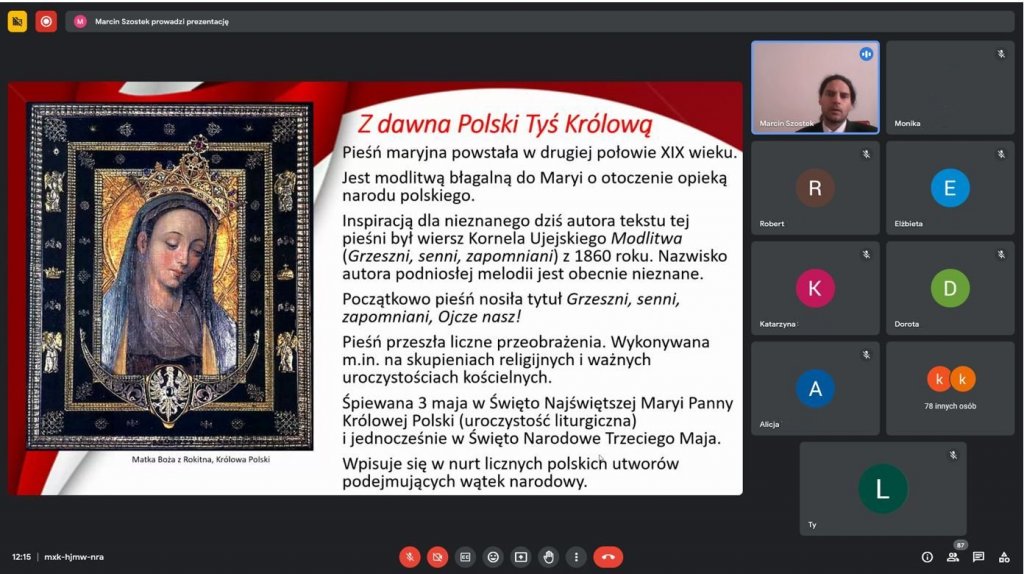Select Dorota's participant tile
Viewport: 1024px width, 574px height.
pos(950,289)
